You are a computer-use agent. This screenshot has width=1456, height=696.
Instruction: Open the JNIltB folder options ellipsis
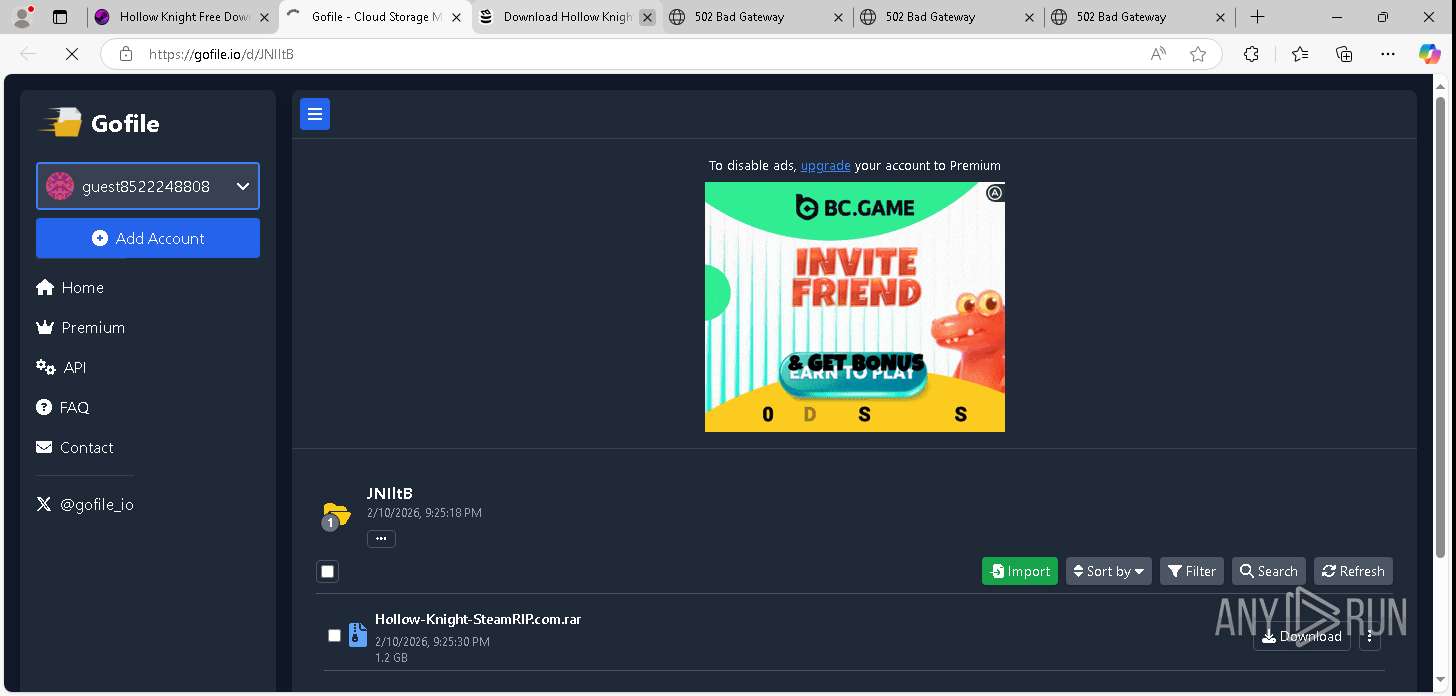click(381, 539)
